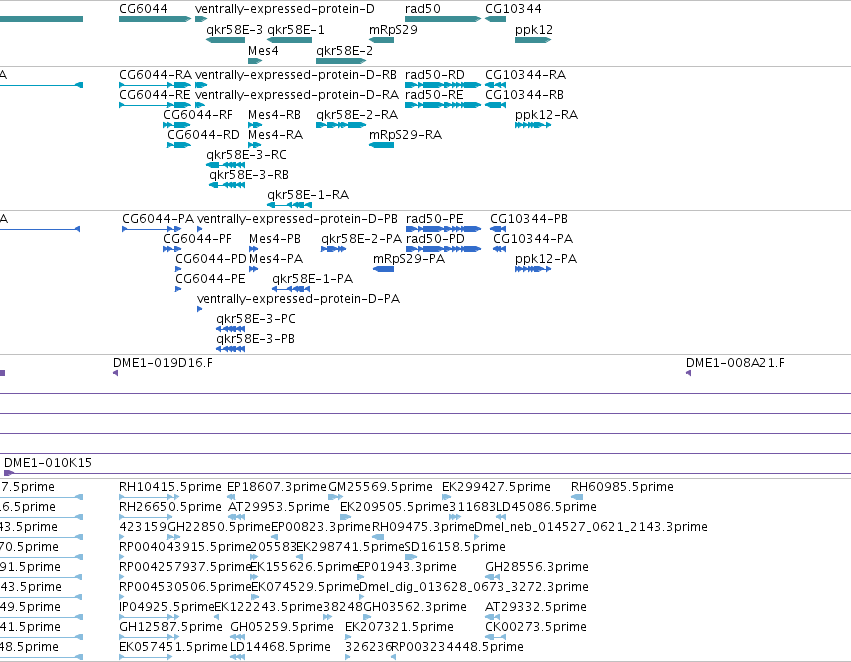
Task: Select the EP18607.3prime EST label
Action: click(x=277, y=487)
